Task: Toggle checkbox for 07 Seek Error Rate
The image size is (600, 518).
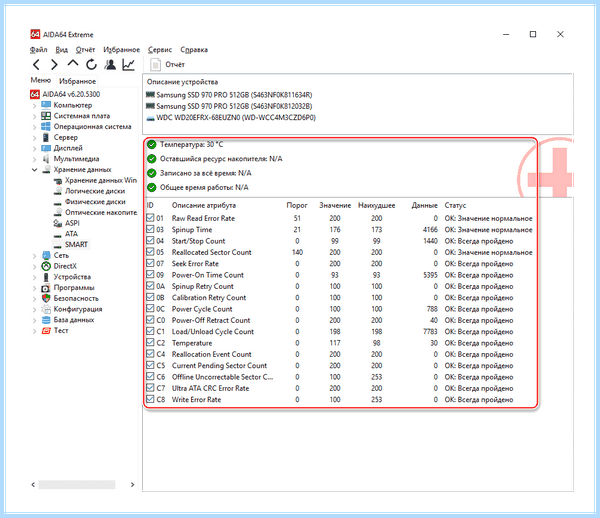Action: coord(150,263)
